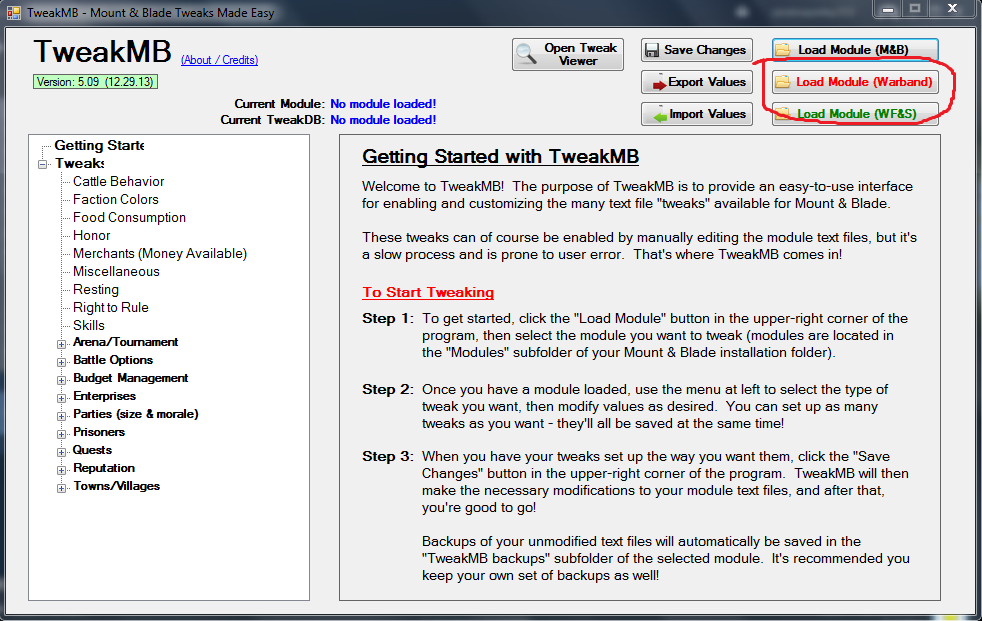Expand the Prisoners node

click(x=61, y=434)
